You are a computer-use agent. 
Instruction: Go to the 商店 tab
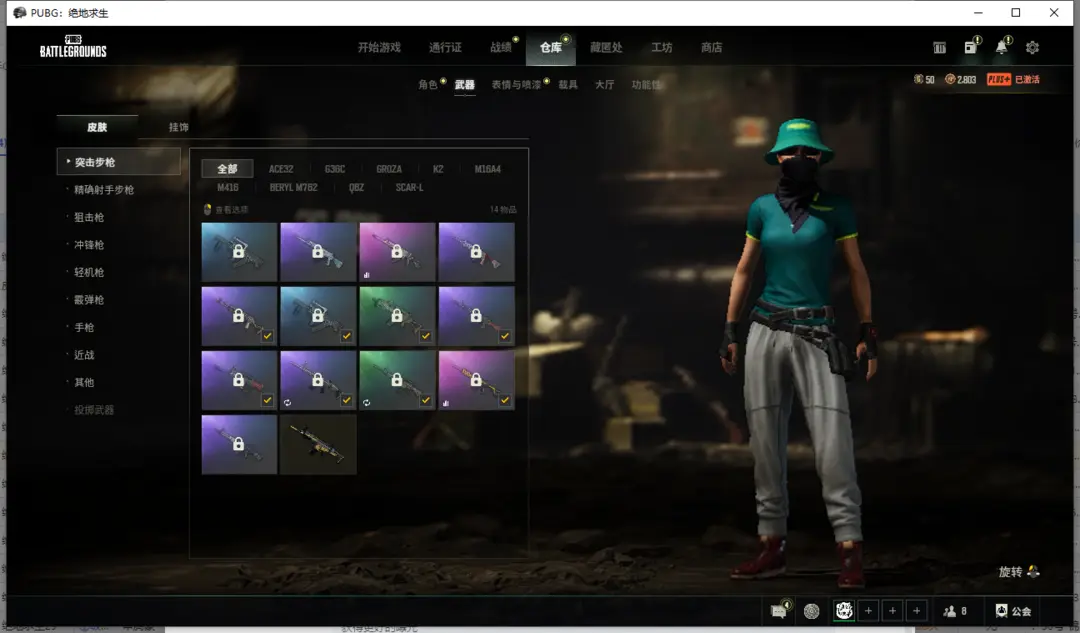712,48
